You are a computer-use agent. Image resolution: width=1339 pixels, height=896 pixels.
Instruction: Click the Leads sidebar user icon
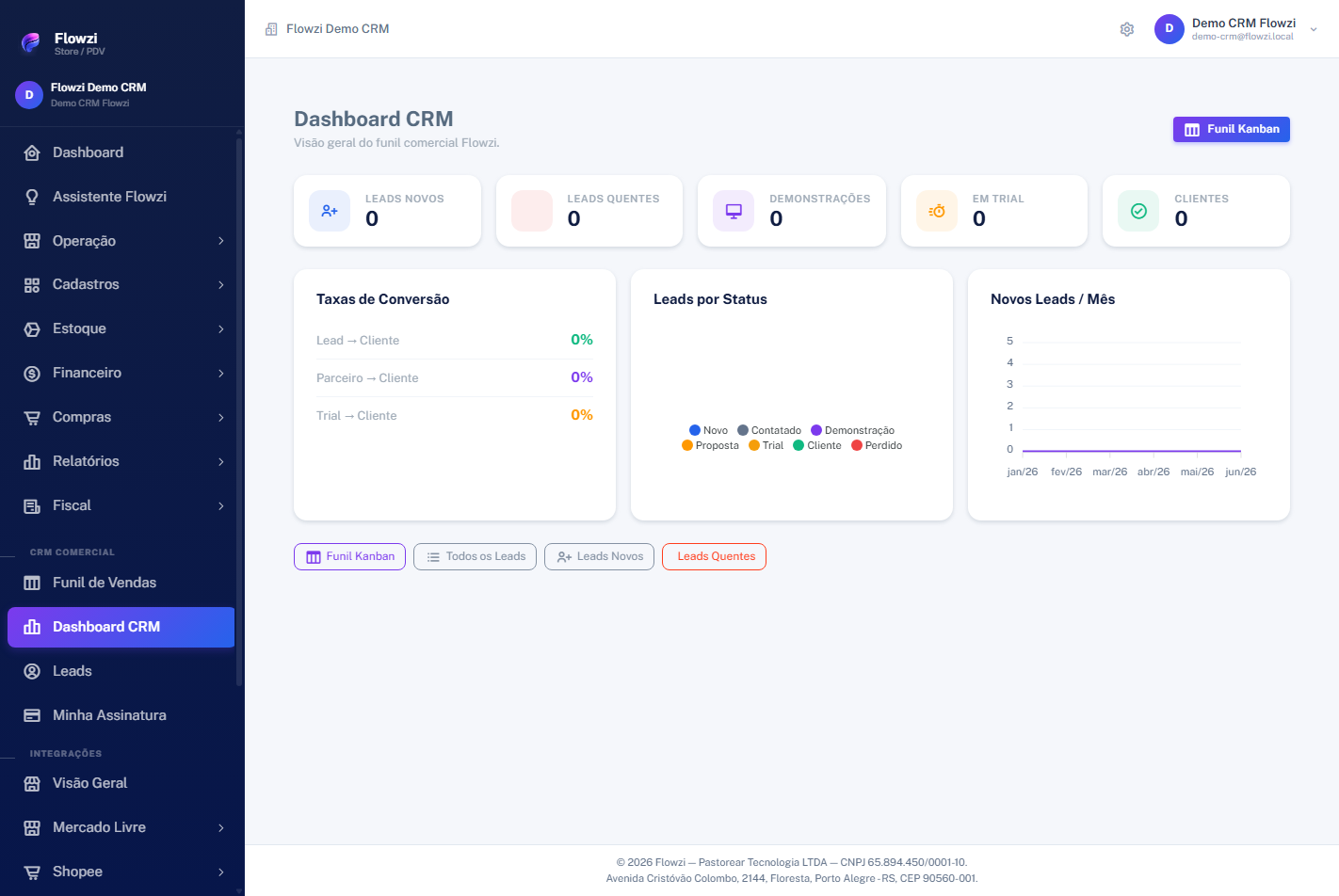[x=32, y=671]
